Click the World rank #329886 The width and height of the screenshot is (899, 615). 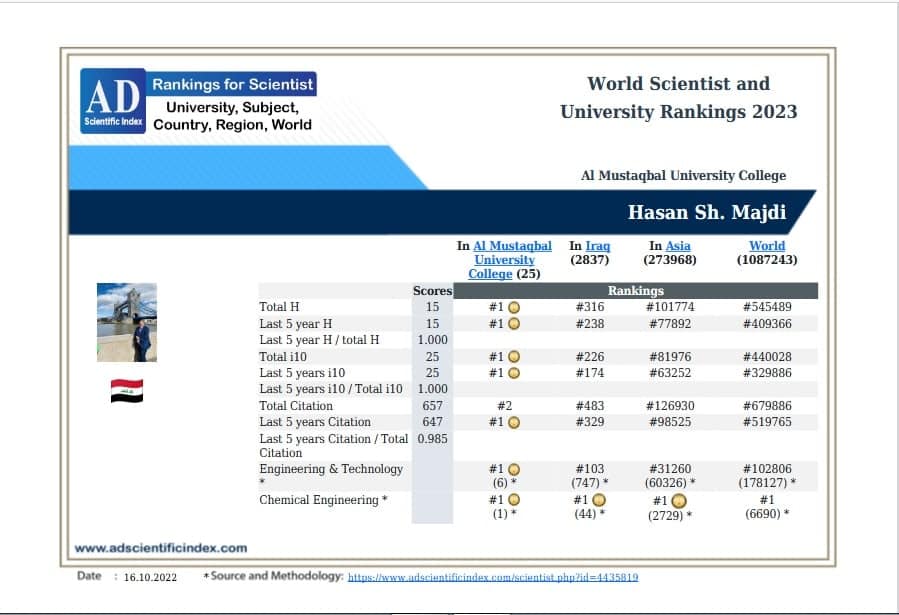[767, 373]
